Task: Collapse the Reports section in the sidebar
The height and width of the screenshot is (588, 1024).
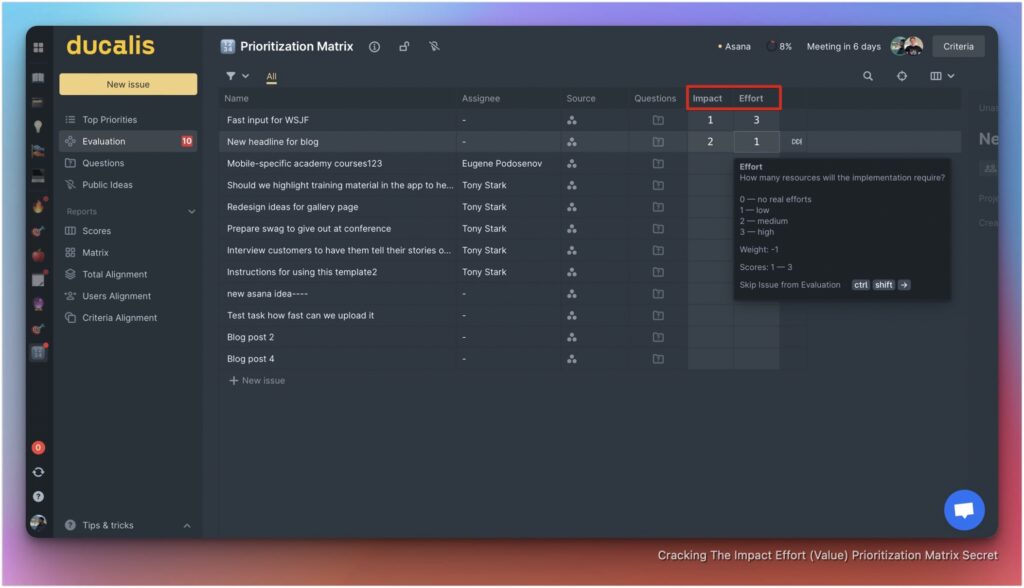Action: click(x=190, y=211)
